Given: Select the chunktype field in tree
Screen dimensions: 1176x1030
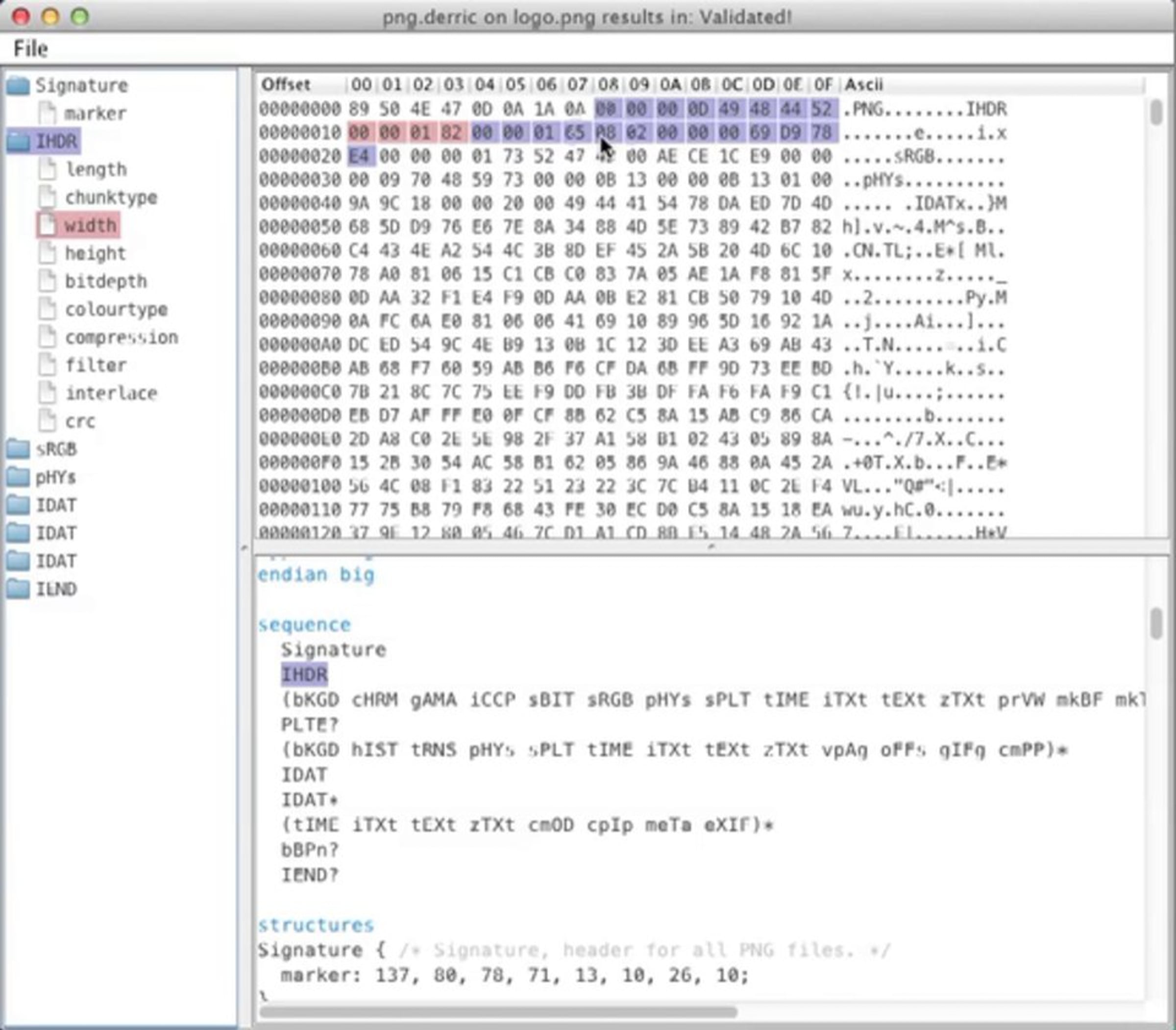Looking at the screenshot, I should coord(111,197).
